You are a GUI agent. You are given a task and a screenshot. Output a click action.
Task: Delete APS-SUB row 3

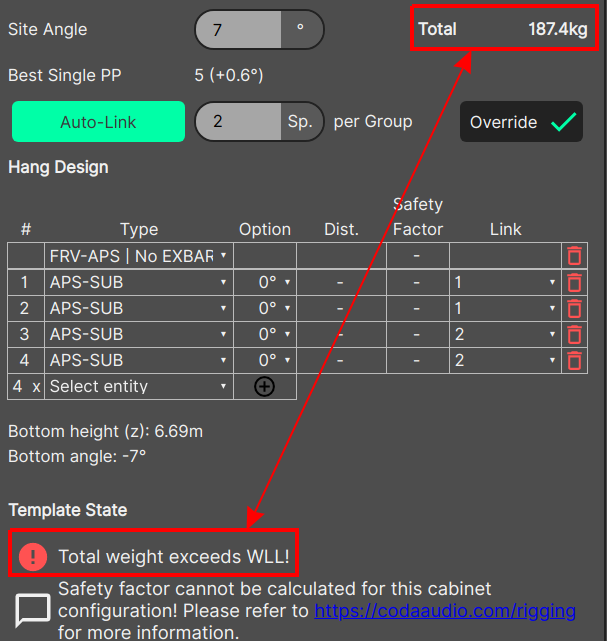(x=574, y=334)
